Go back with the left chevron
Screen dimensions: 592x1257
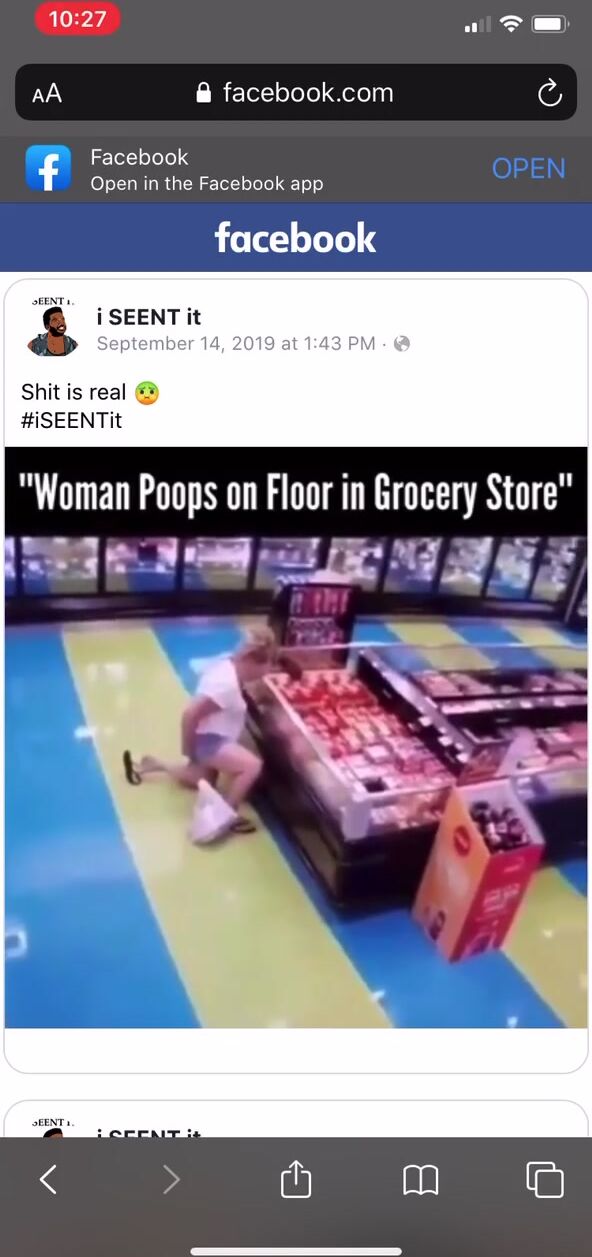(x=48, y=1181)
